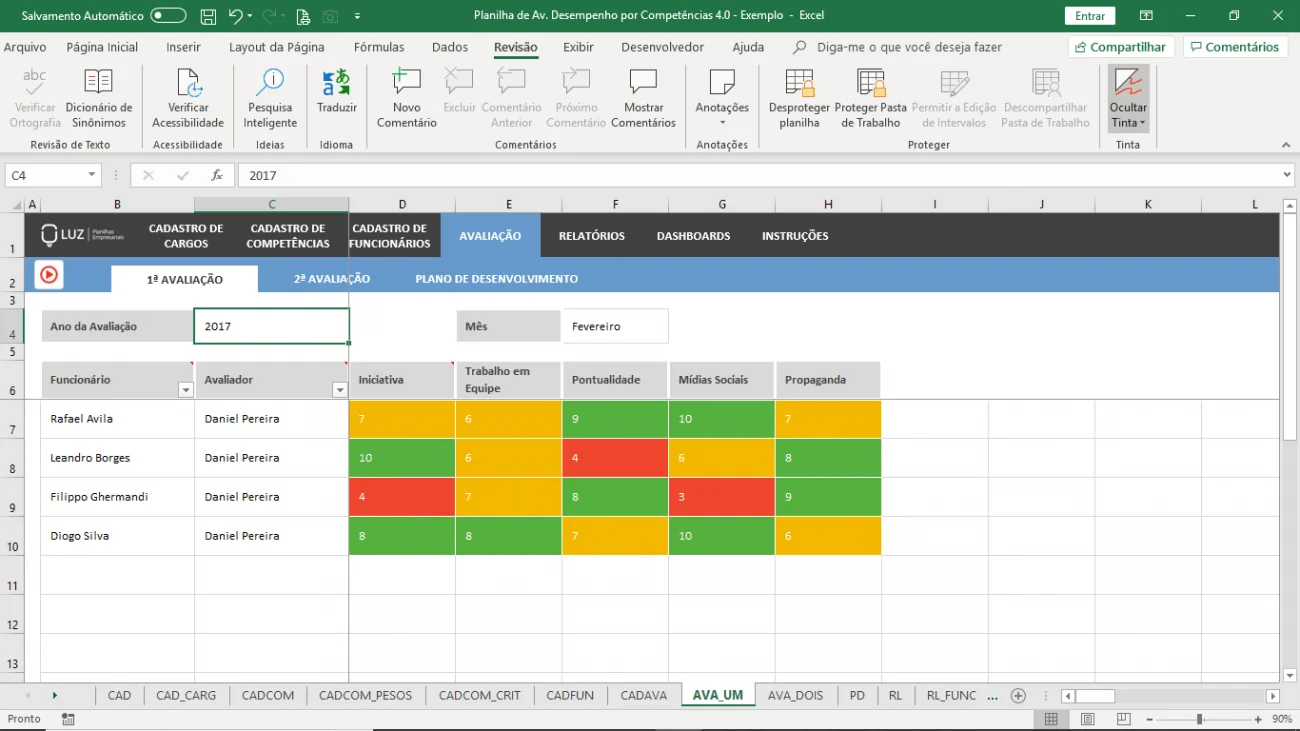Switch to the AVA_DOIS sheet tab
This screenshot has height=731, width=1300.
coord(796,695)
